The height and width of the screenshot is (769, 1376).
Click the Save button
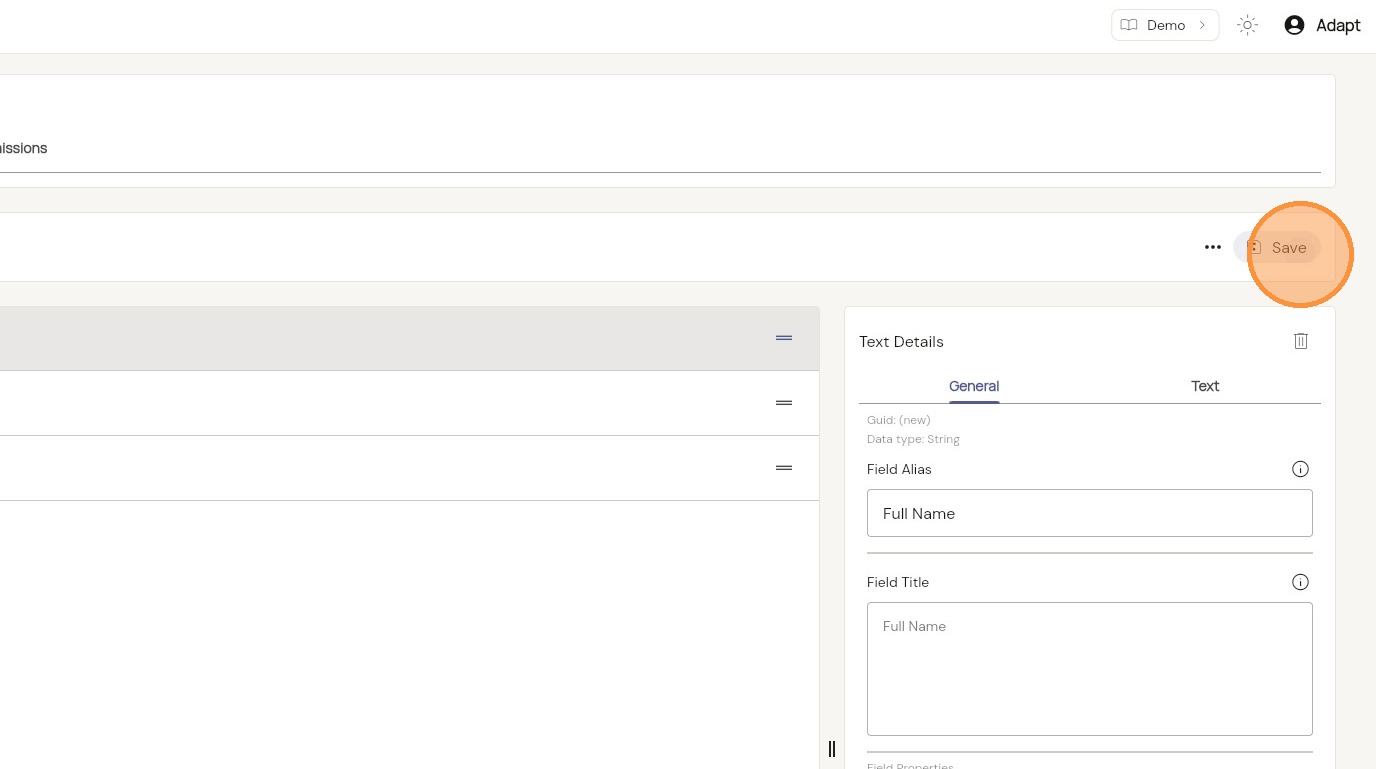[x=1278, y=247]
